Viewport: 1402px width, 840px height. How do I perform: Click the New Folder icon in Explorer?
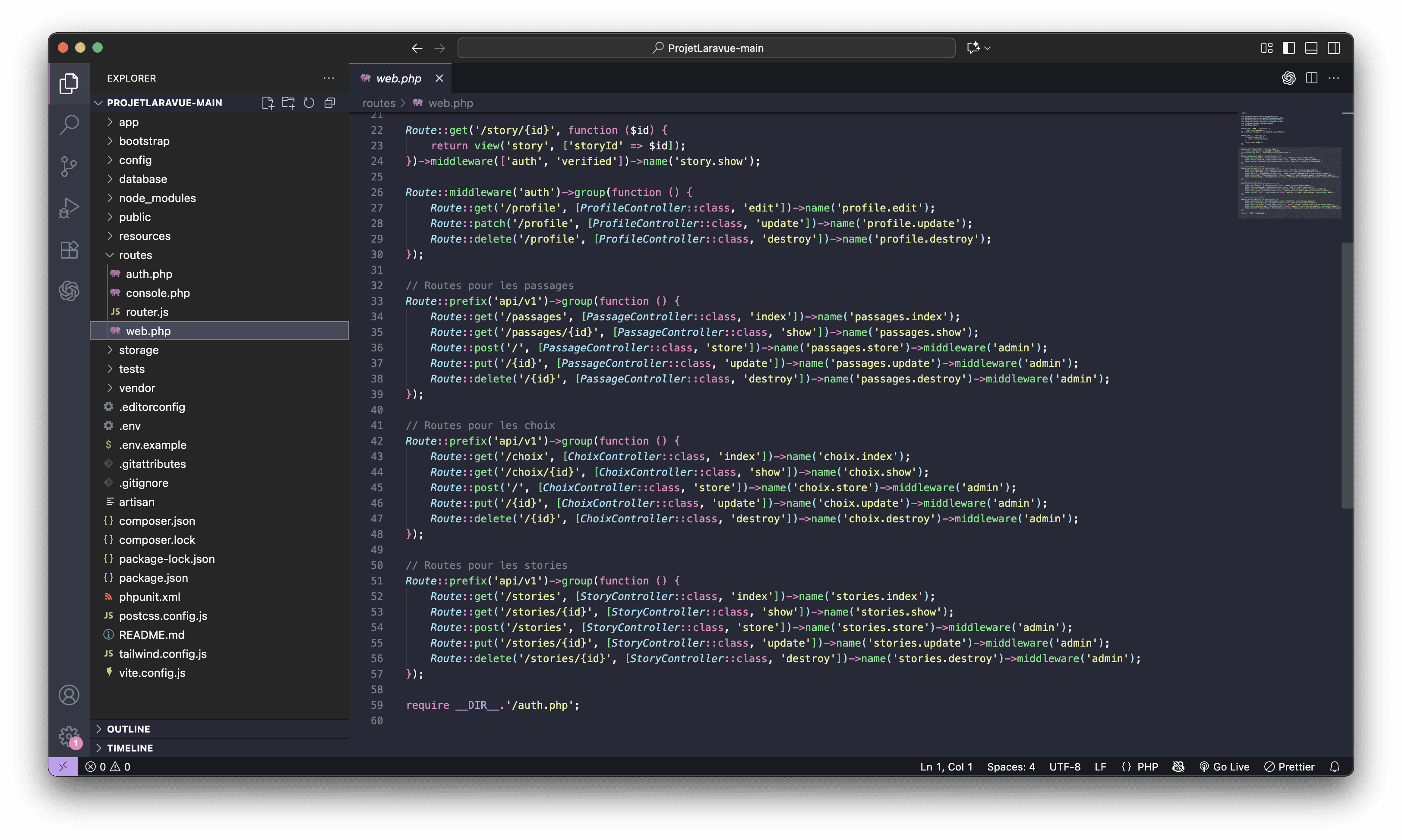point(289,102)
